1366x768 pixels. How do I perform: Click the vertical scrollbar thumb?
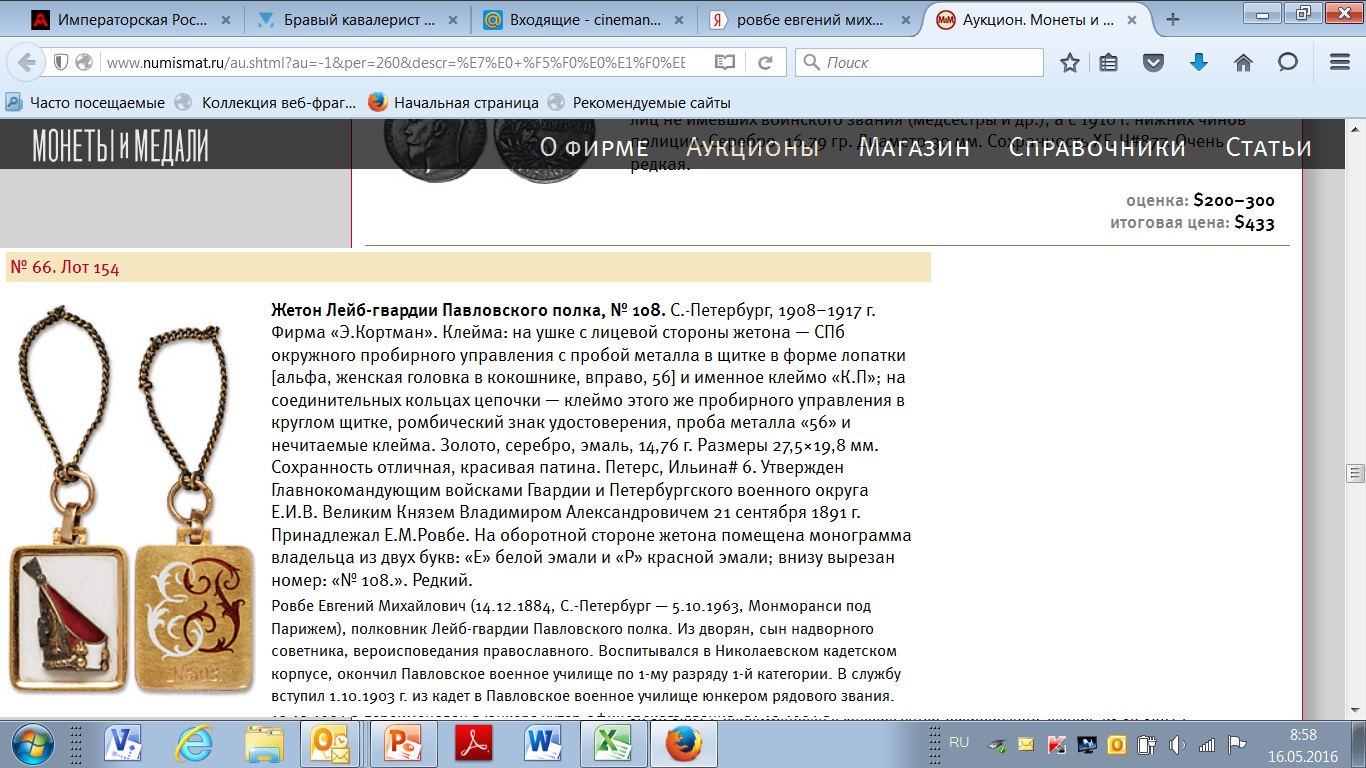1356,472
